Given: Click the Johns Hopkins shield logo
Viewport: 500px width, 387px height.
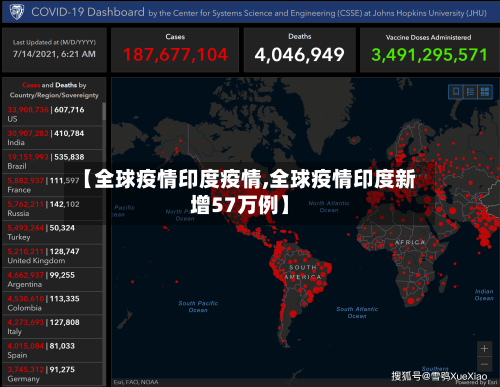Looking at the screenshot, I should (x=17, y=12).
